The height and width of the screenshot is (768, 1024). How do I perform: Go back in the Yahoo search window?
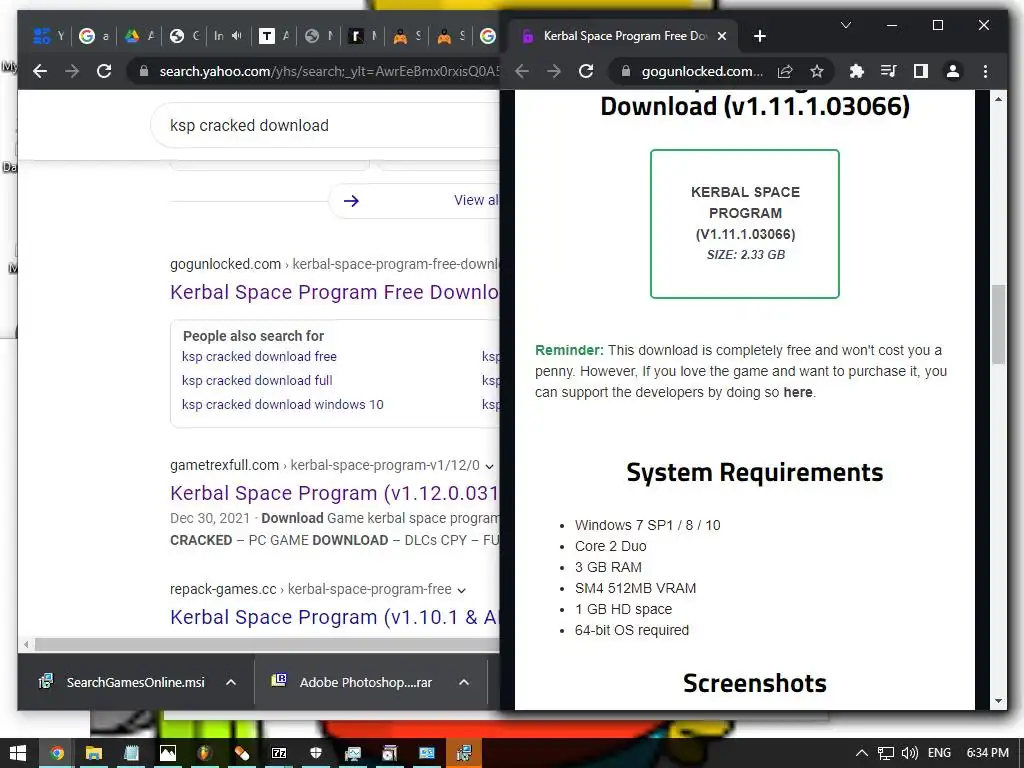40,71
